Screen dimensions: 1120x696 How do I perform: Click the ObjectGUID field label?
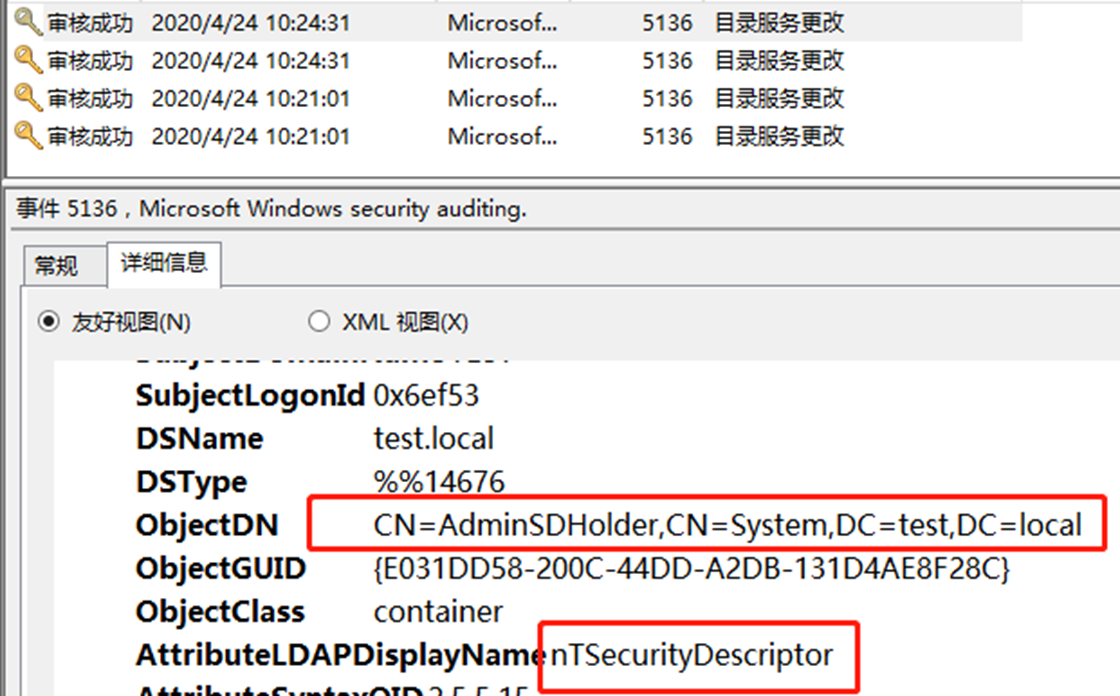coord(220,569)
